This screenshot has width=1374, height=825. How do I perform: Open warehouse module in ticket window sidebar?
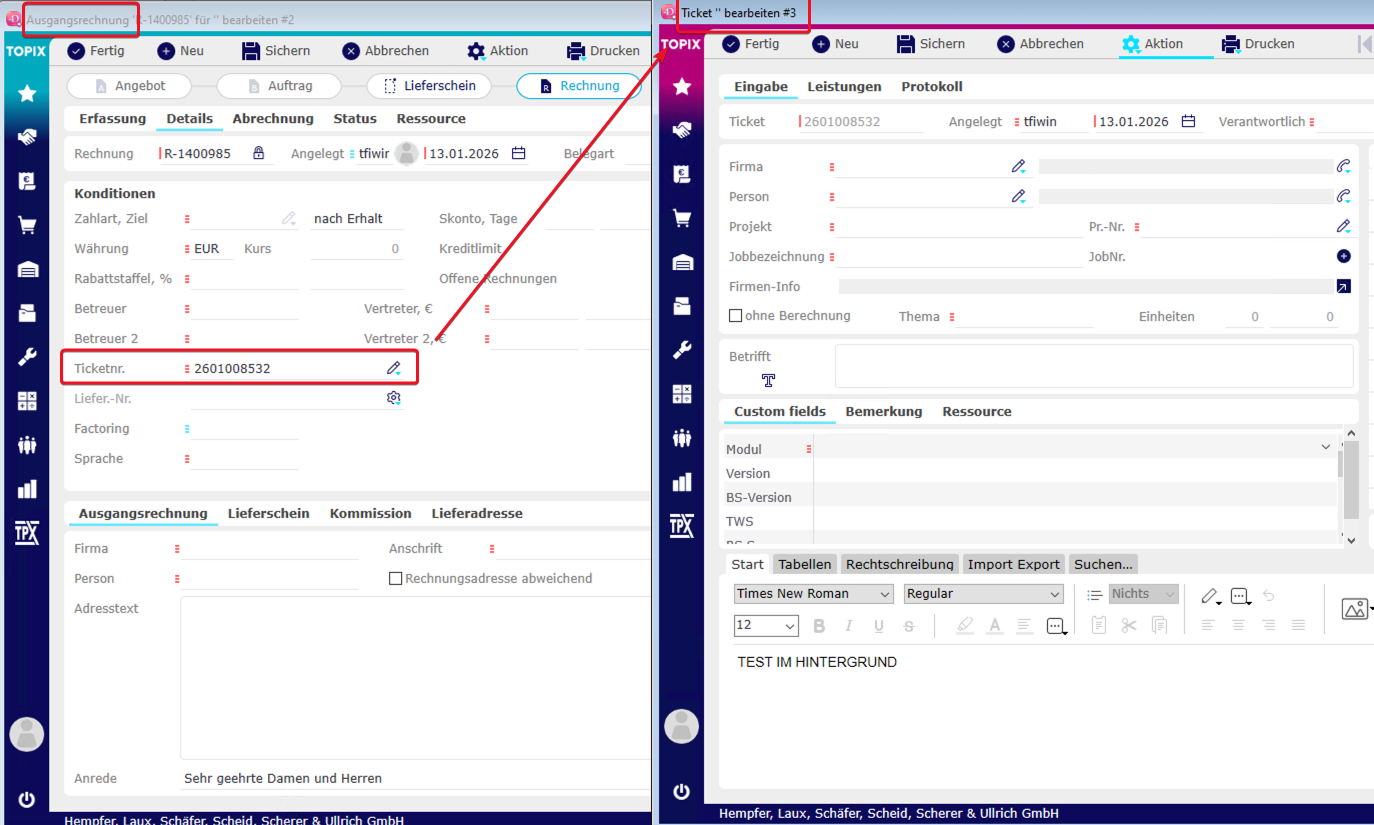pyautogui.click(x=682, y=262)
